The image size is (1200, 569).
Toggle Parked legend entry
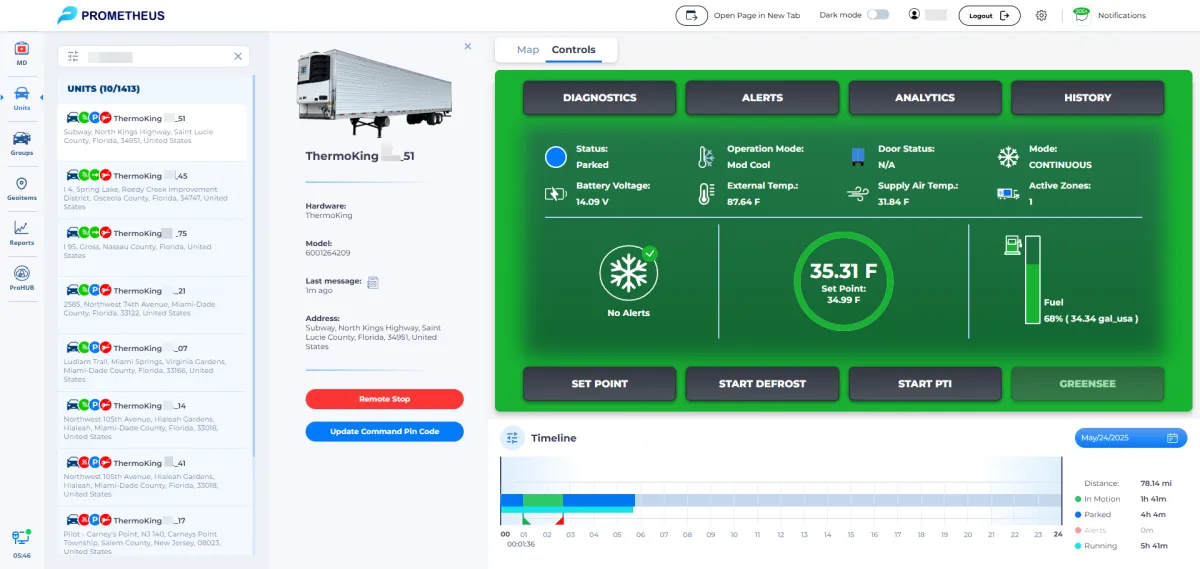tap(1094, 515)
